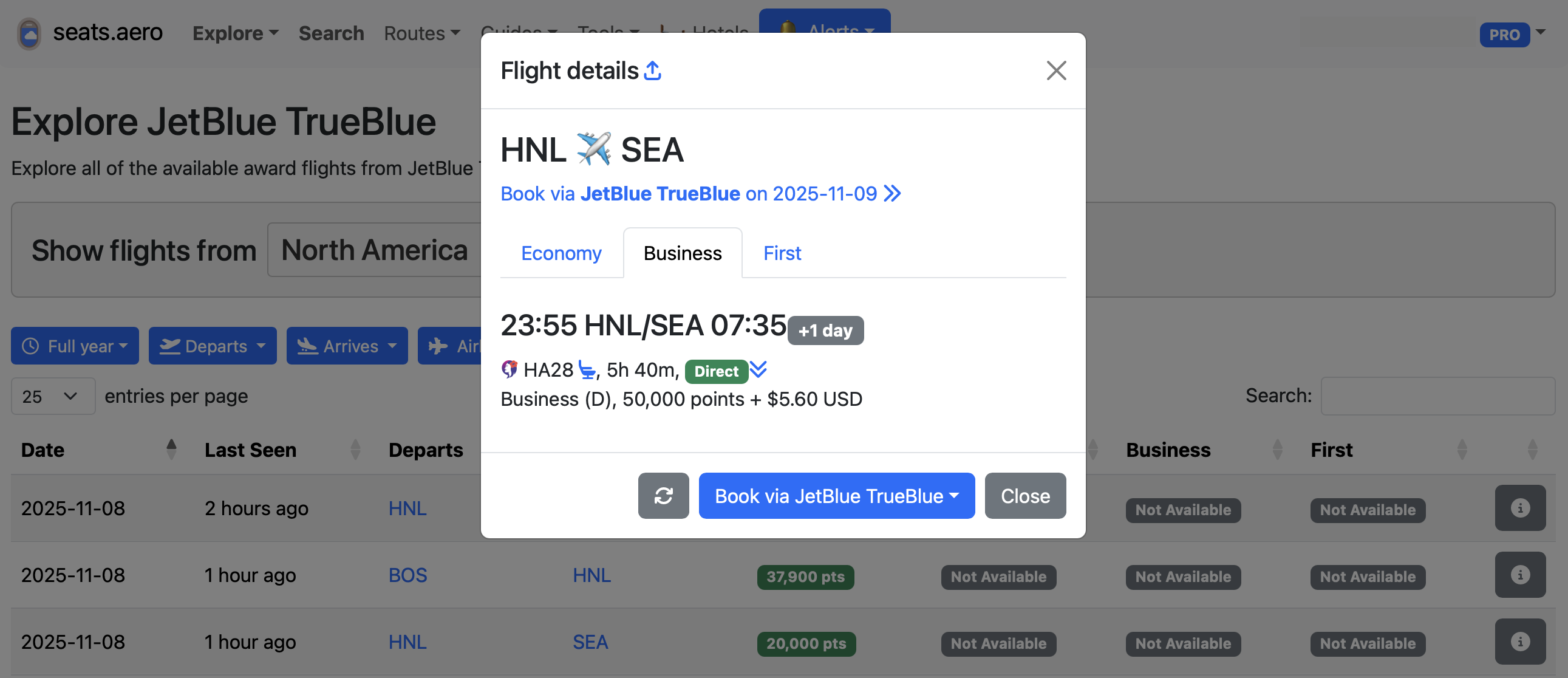Focus the table Search input field
Viewport: 1568px width, 678px height.
pyautogui.click(x=1437, y=397)
